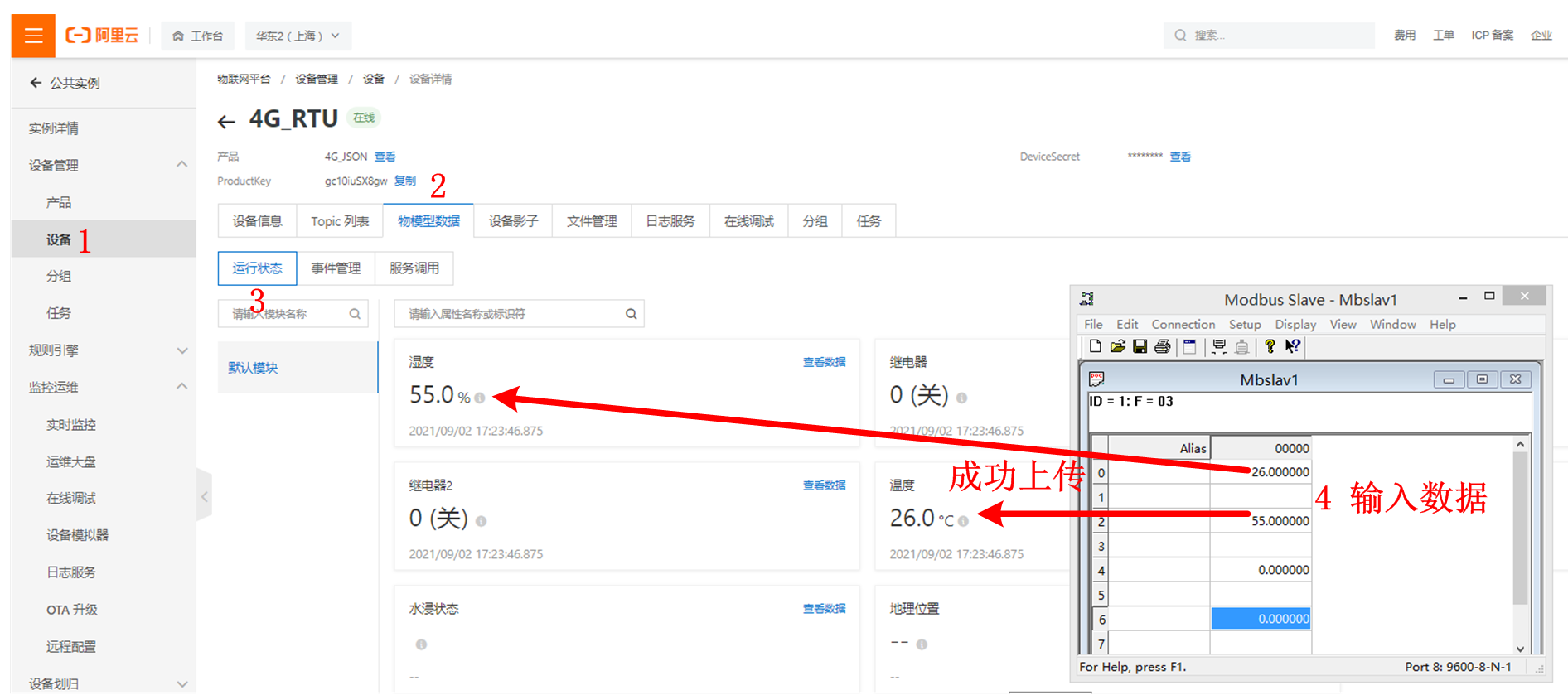This screenshot has width=1568, height=695.
Task: Open the orange hamburger menu icon
Action: pos(33,36)
